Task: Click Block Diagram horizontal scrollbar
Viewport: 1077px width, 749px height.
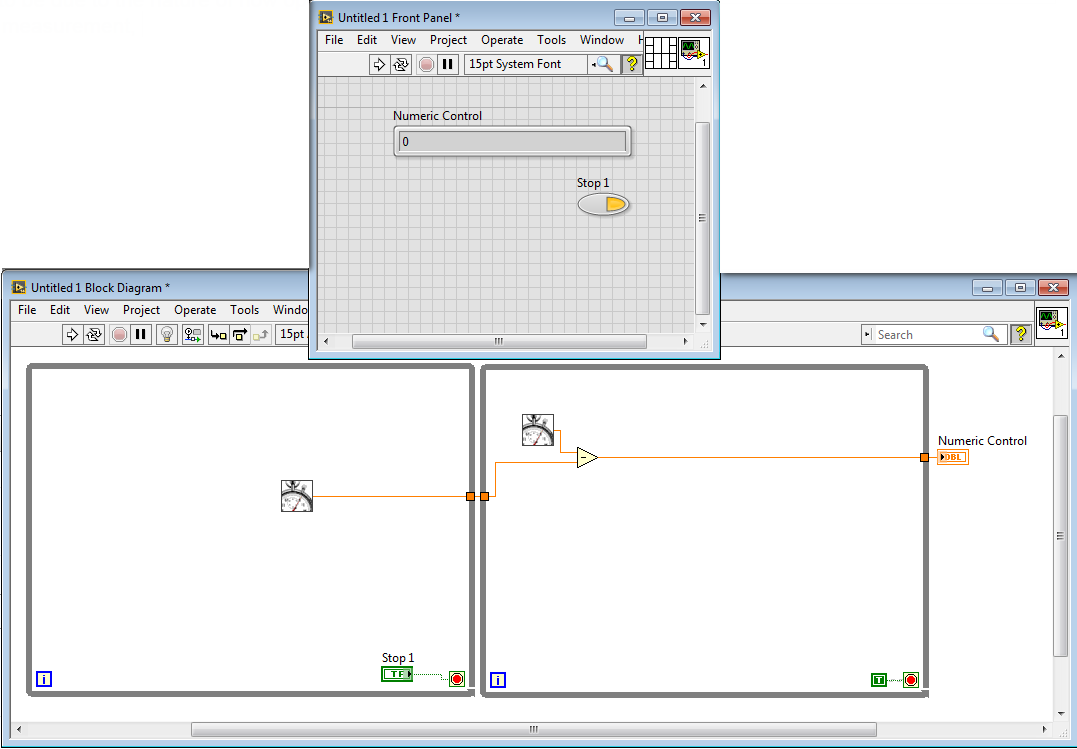Action: pos(534,729)
